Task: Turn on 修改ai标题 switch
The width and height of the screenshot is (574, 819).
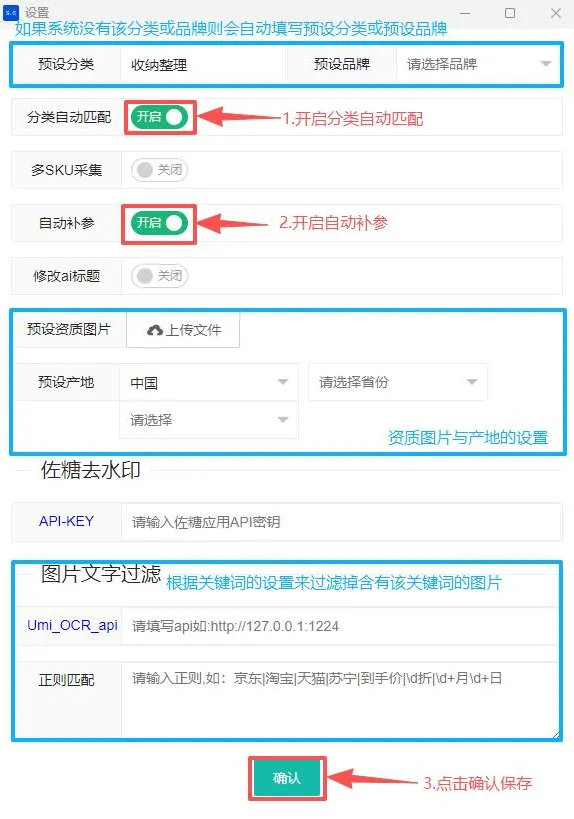Action: [159, 276]
